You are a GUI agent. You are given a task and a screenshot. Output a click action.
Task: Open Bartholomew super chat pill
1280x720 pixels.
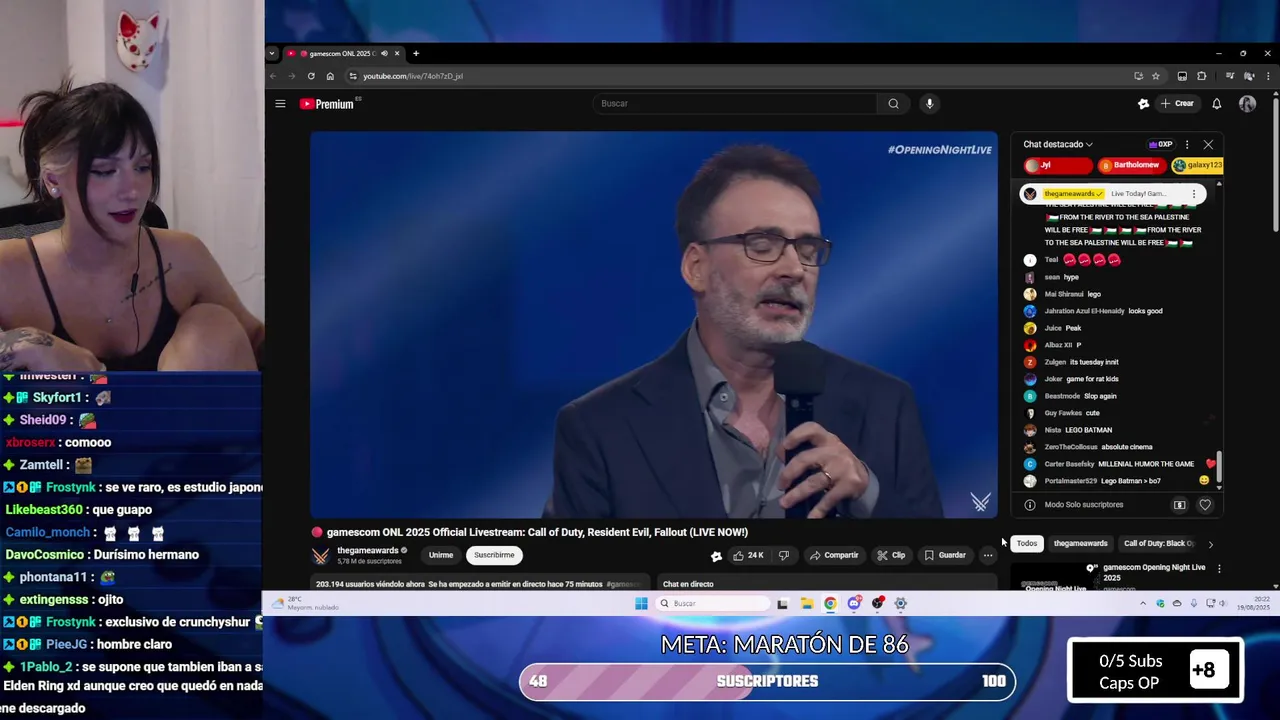tap(1133, 165)
